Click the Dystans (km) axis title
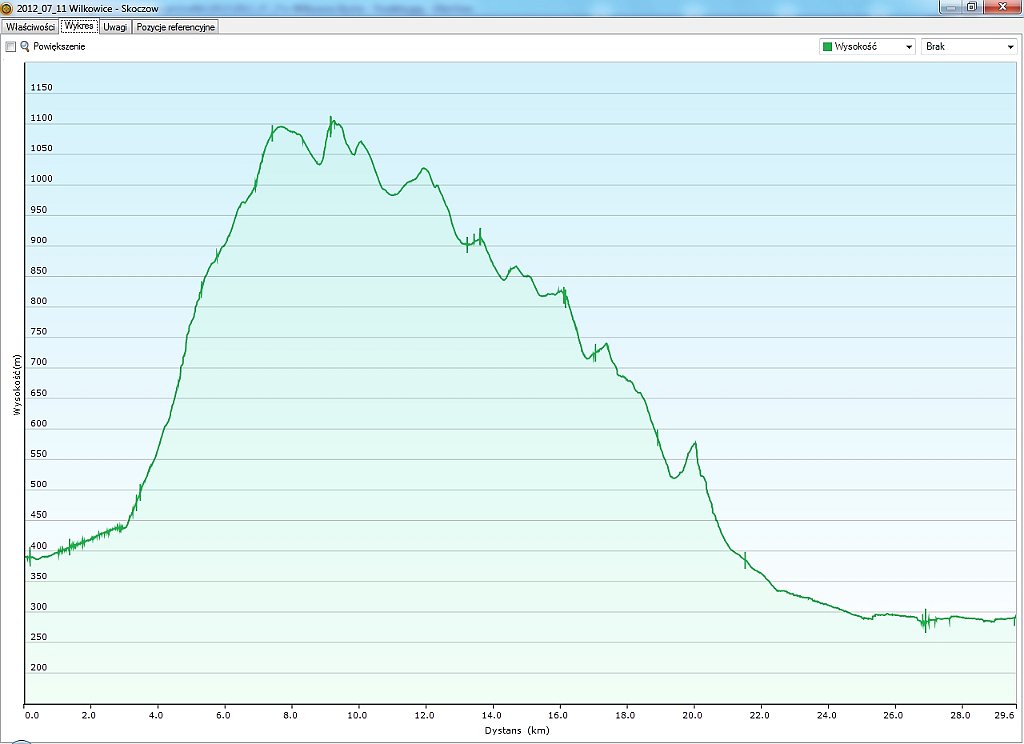Viewport: 1024px width, 744px height. 519,731
